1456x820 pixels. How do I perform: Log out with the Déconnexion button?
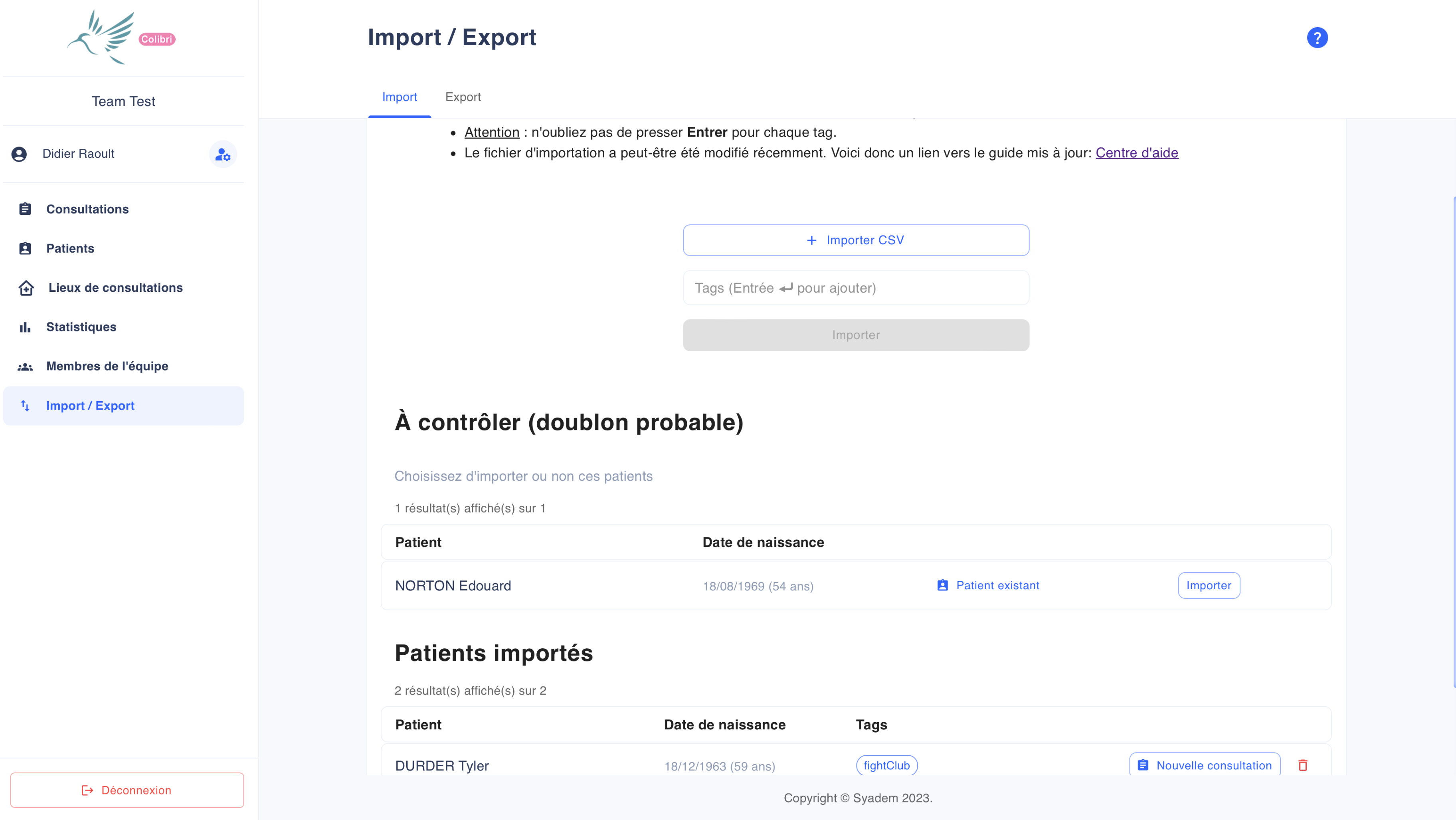tap(127, 790)
